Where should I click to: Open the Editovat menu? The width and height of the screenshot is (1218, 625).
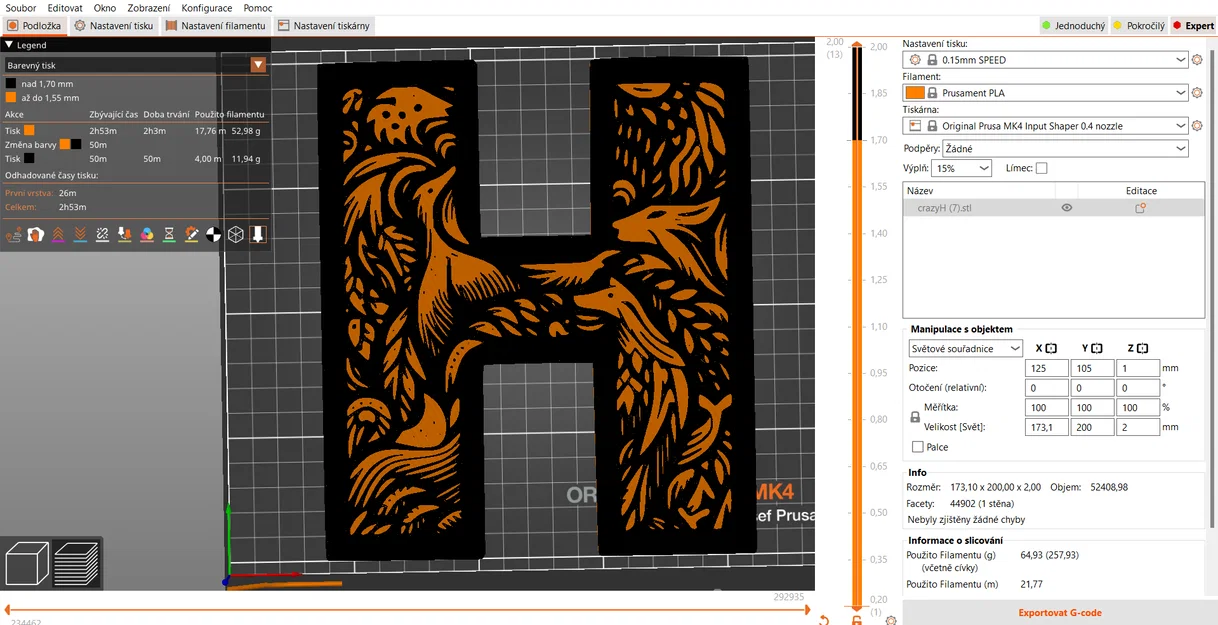65,8
